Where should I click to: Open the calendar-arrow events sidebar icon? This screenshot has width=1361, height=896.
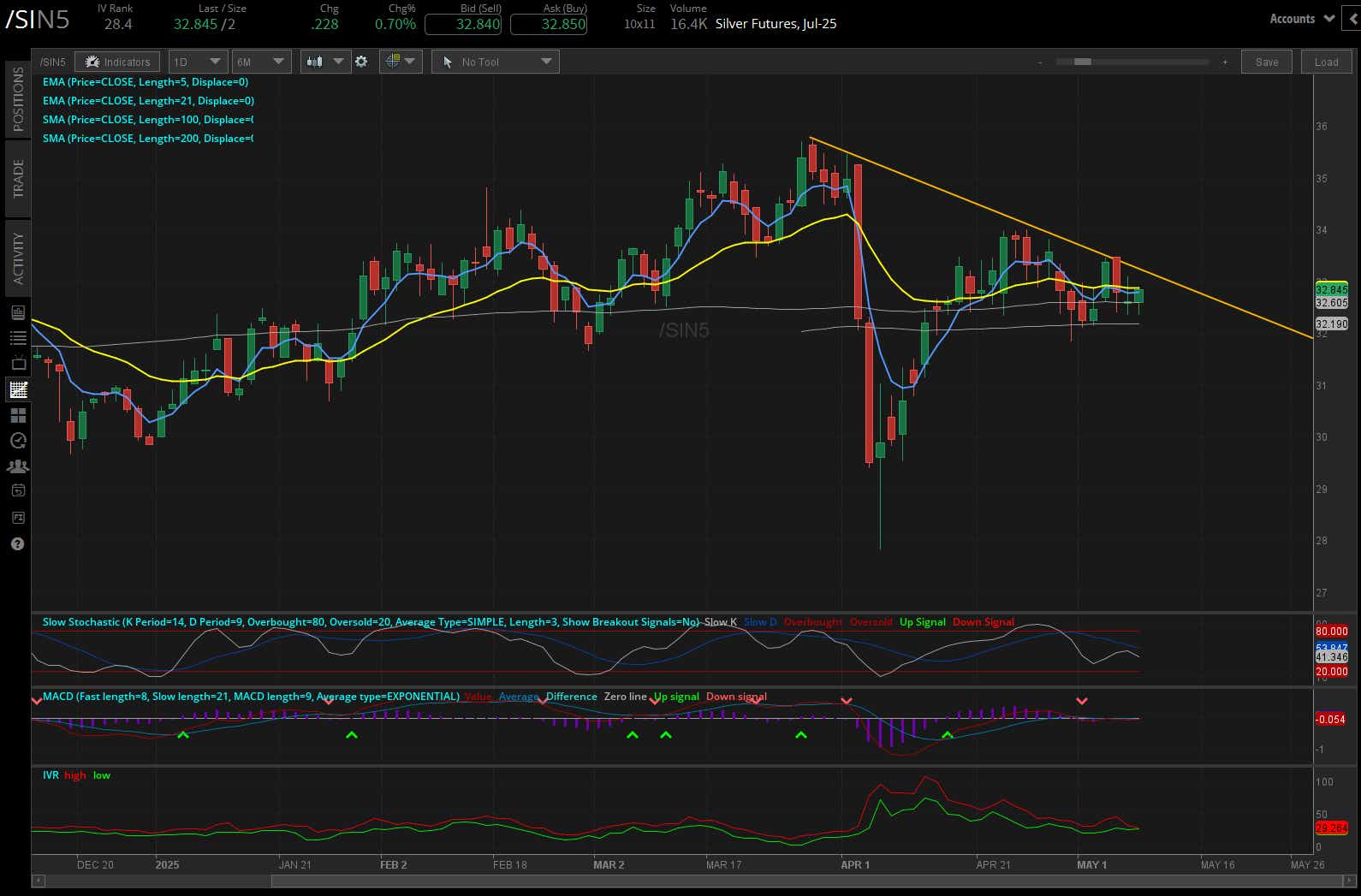18,491
